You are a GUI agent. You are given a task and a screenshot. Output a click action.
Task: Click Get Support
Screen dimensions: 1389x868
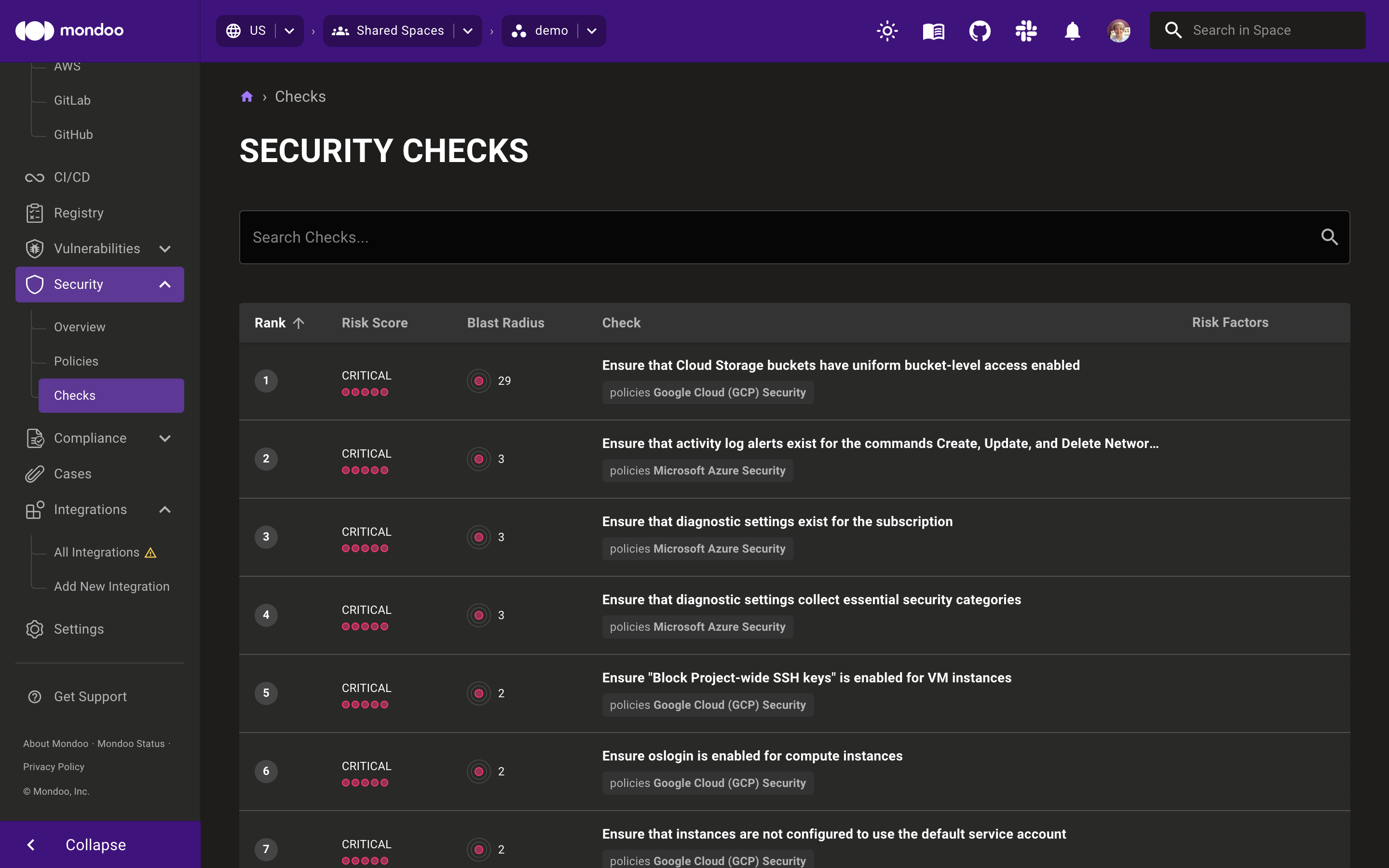click(x=90, y=696)
